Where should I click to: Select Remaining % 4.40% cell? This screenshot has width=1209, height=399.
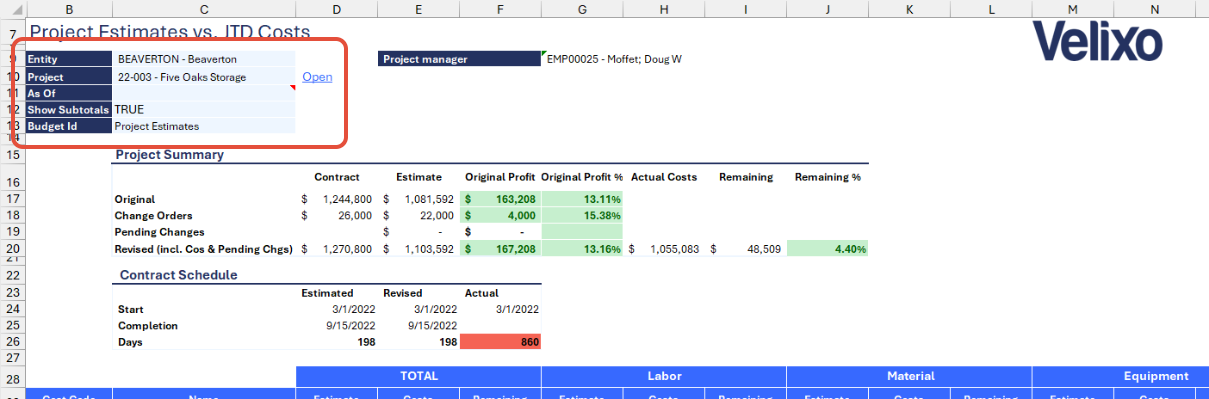coord(827,249)
